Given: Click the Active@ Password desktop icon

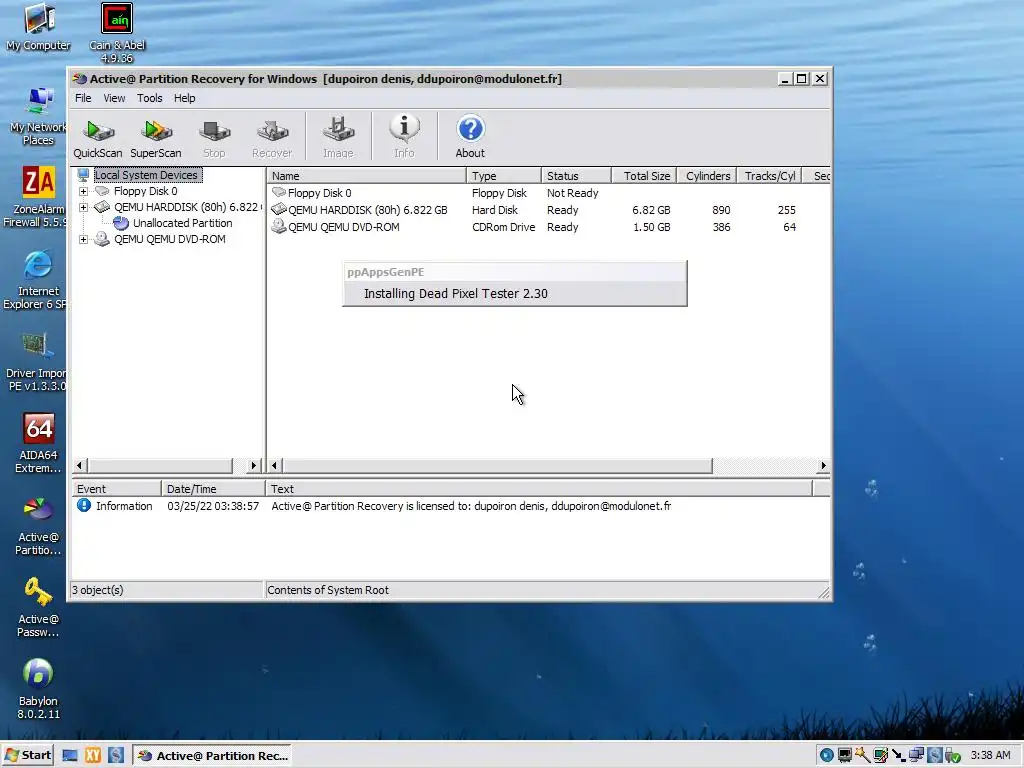Looking at the screenshot, I should point(38,608).
